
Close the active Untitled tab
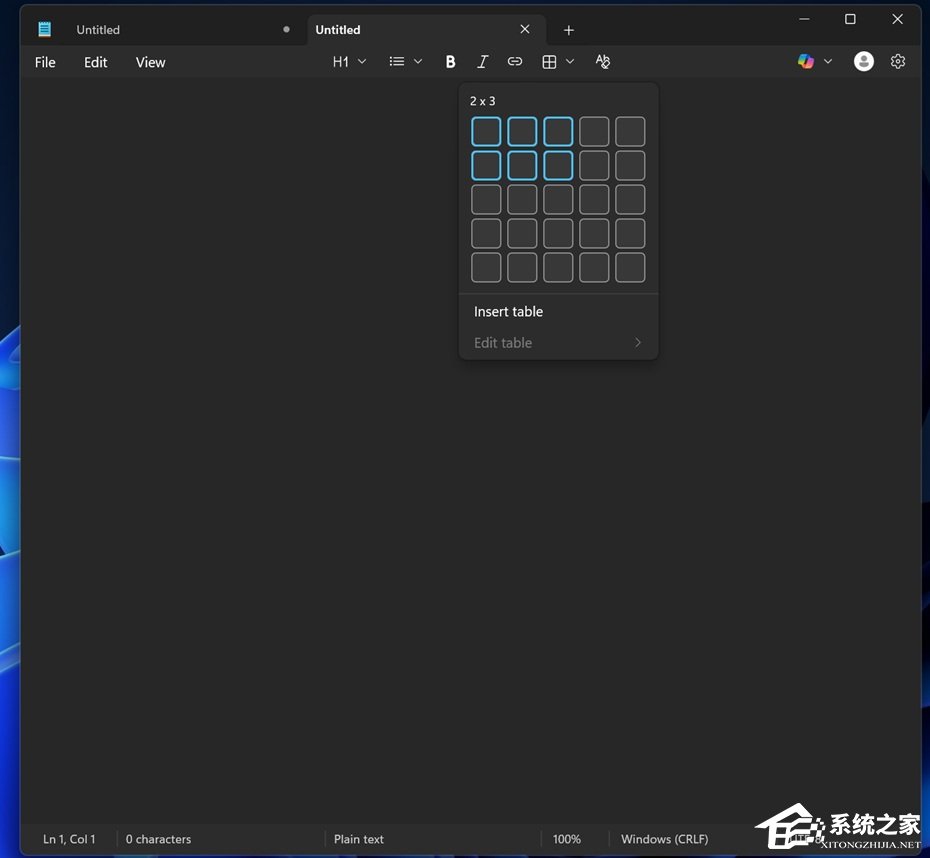(x=525, y=29)
